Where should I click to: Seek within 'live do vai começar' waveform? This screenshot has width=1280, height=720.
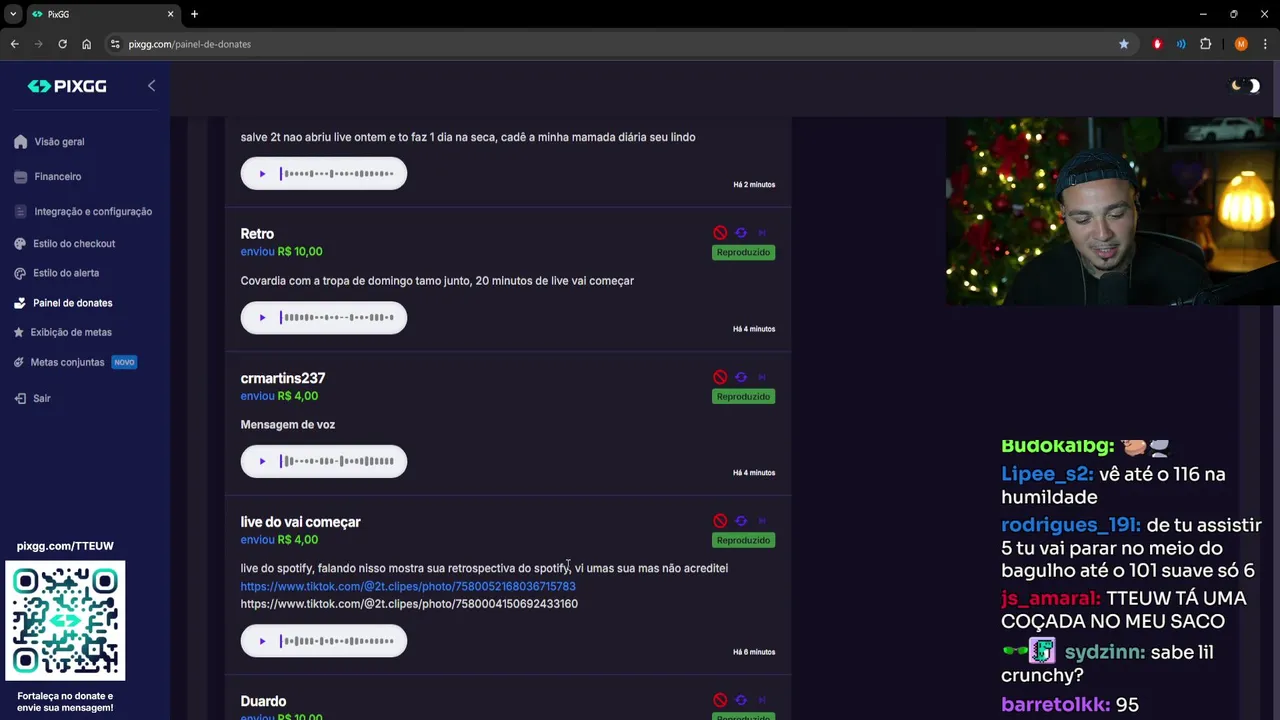337,641
